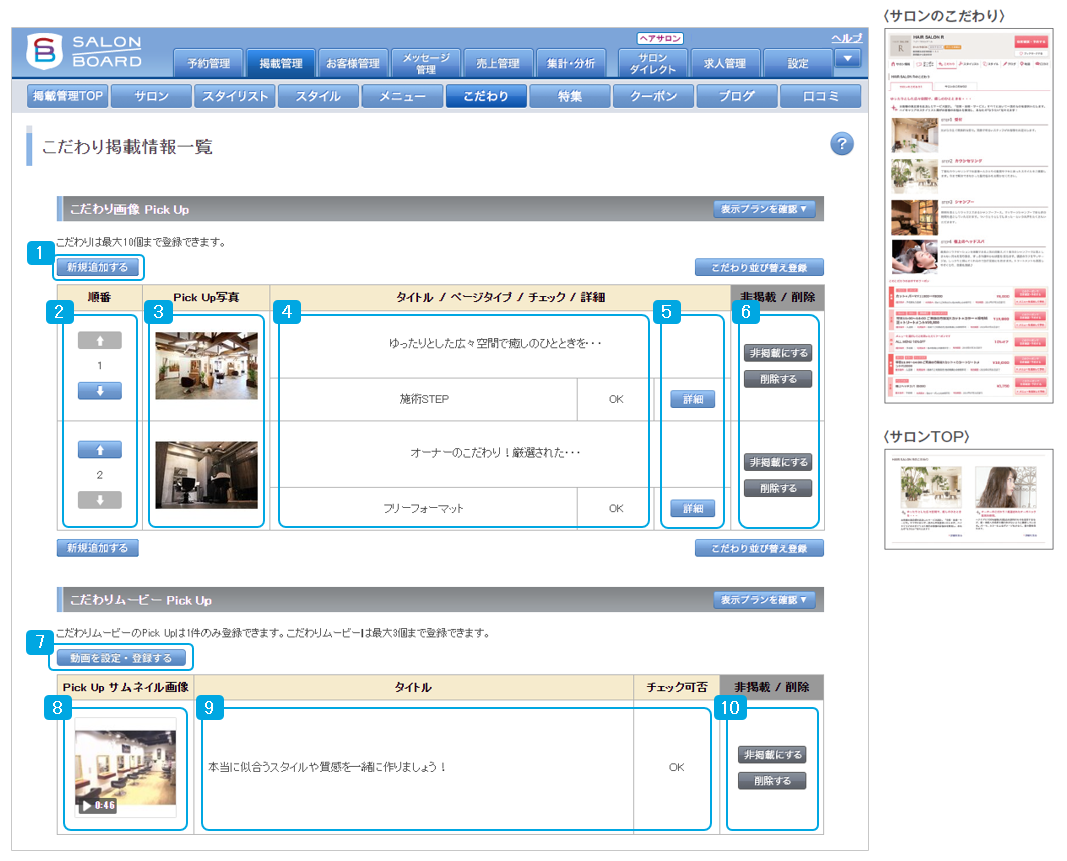Open the 予約管理 tab
Viewport: 1067px width, 861px height.
pyautogui.click(x=208, y=64)
